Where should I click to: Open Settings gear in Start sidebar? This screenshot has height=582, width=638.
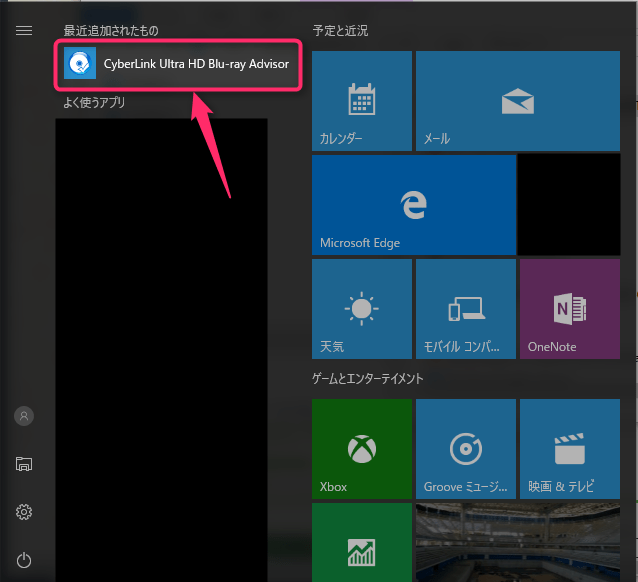point(24,512)
